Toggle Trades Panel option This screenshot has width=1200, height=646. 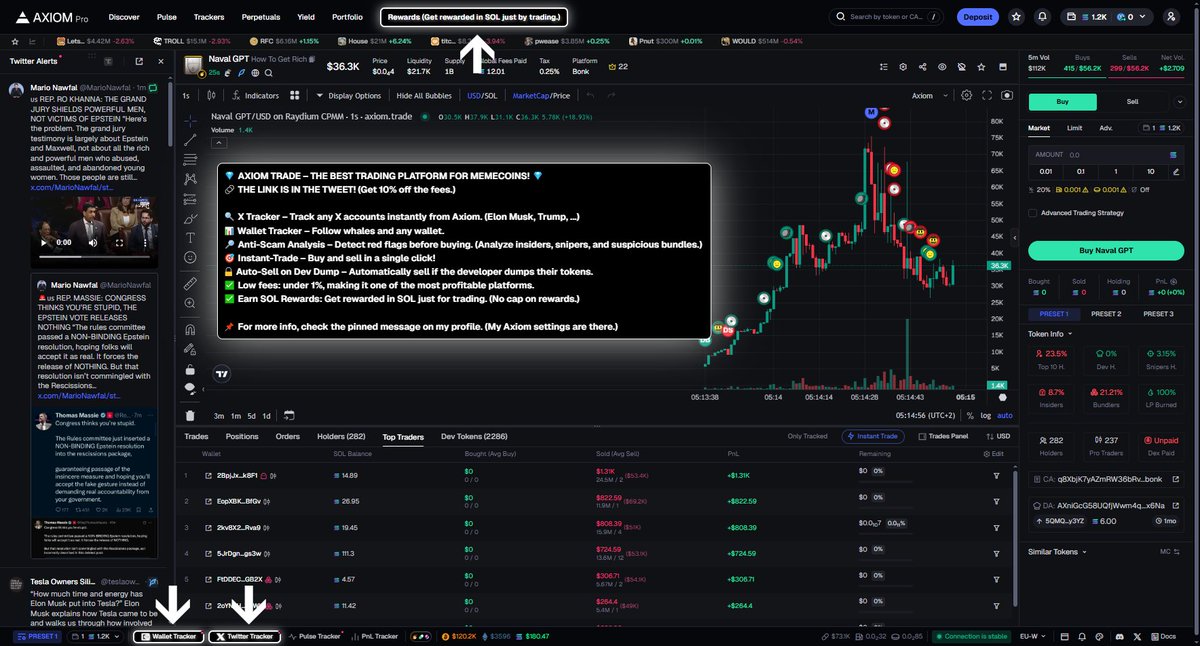tap(943, 436)
